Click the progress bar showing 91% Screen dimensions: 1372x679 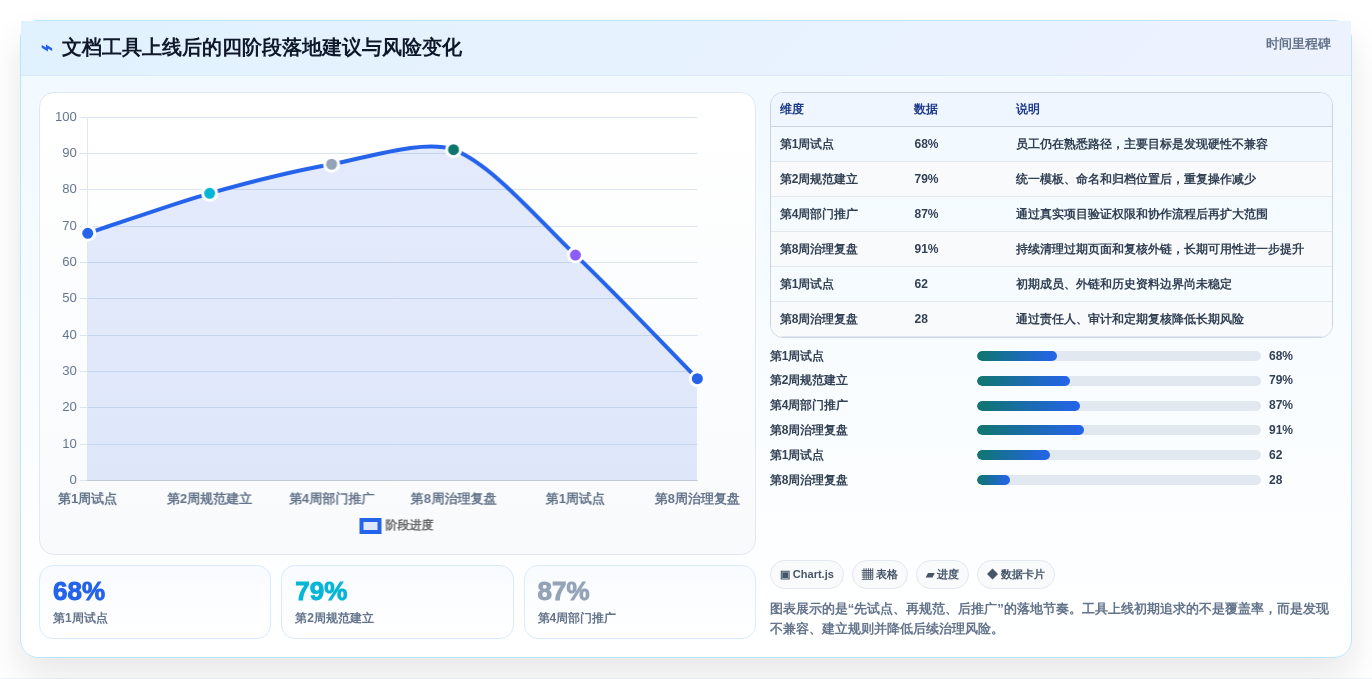click(x=1119, y=430)
